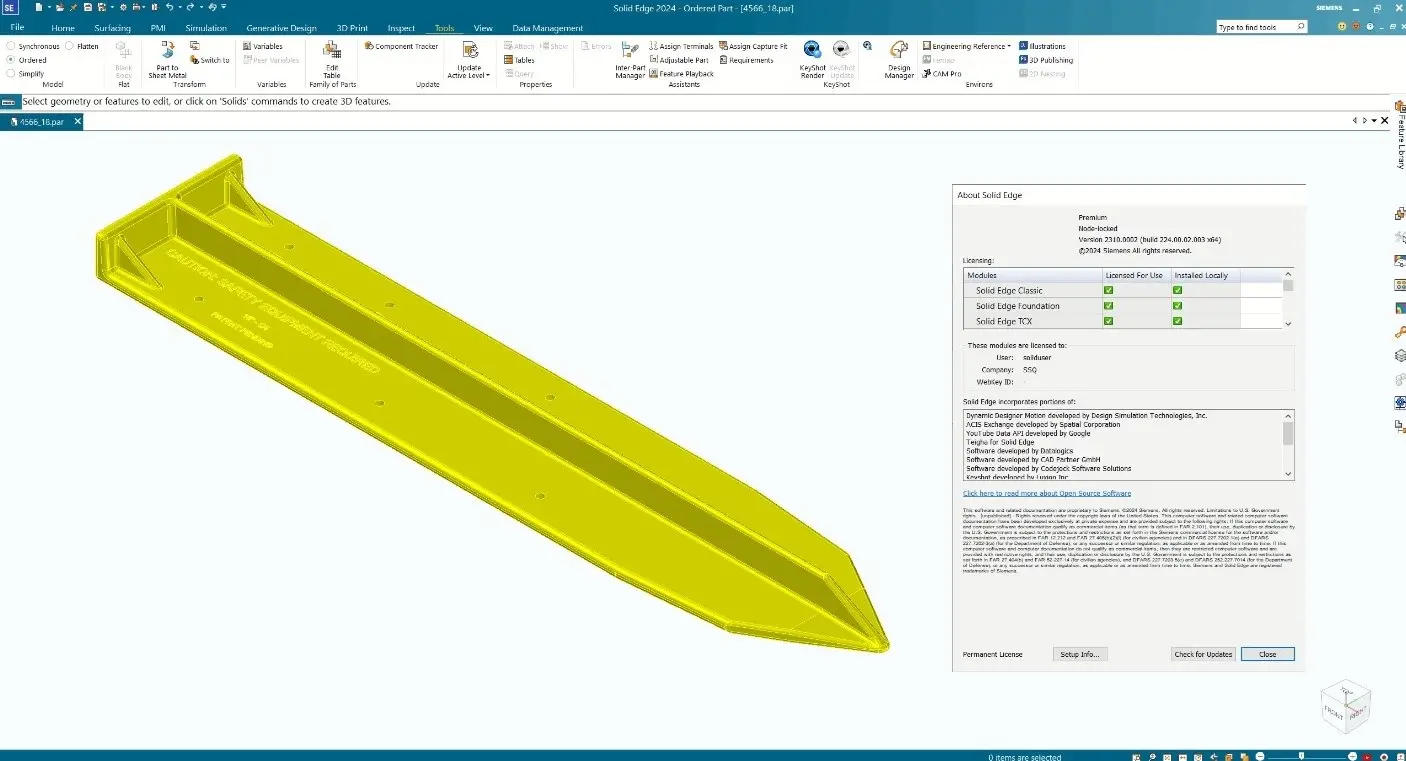Viewport: 1406px width, 761px height.
Task: Switch to the Generative Design tab
Action: tap(281, 28)
